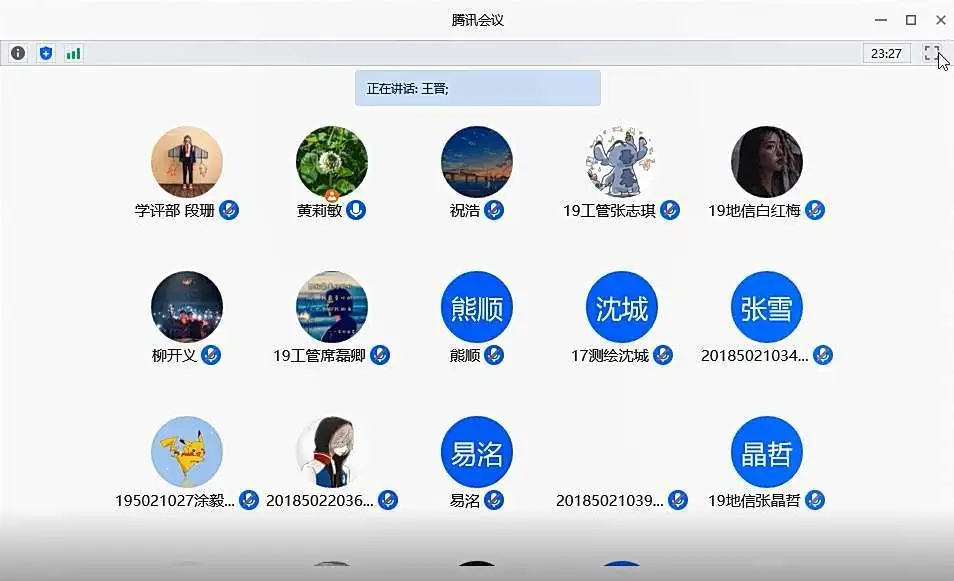Click microphone icon beside 20185021039...
This screenshot has width=954, height=581.
tap(678, 500)
